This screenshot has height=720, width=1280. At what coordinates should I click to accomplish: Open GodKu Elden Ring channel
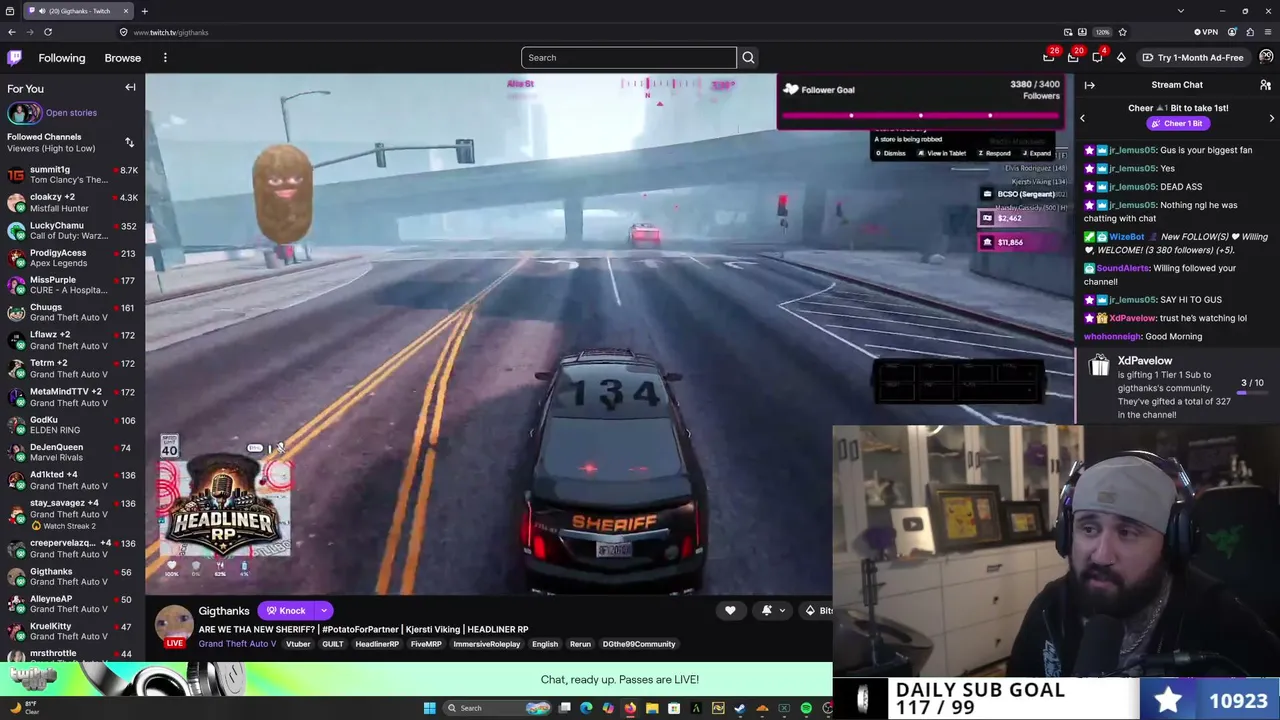point(72,425)
